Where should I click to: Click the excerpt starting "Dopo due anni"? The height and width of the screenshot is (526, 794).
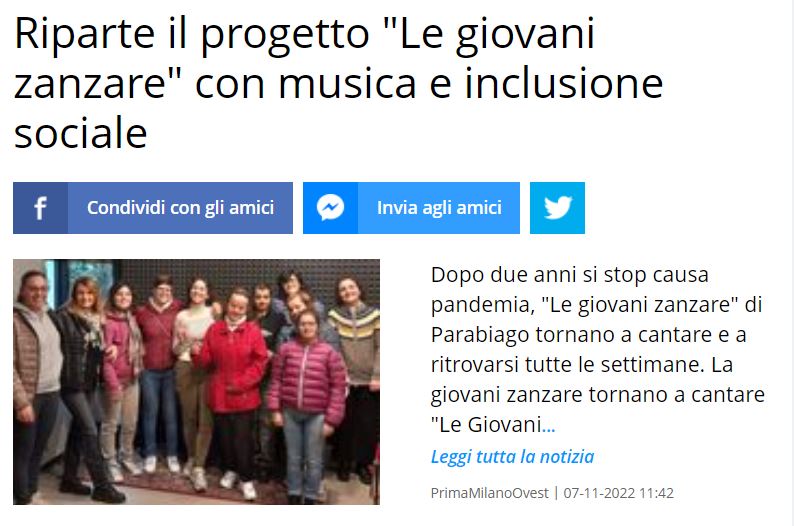pyautogui.click(x=598, y=350)
